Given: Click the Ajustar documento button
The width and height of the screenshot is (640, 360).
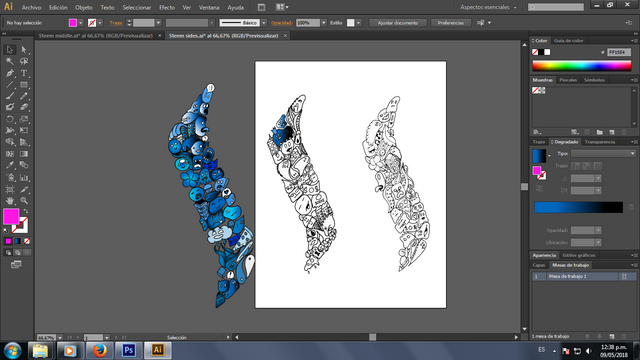Looking at the screenshot, I should (398, 23).
